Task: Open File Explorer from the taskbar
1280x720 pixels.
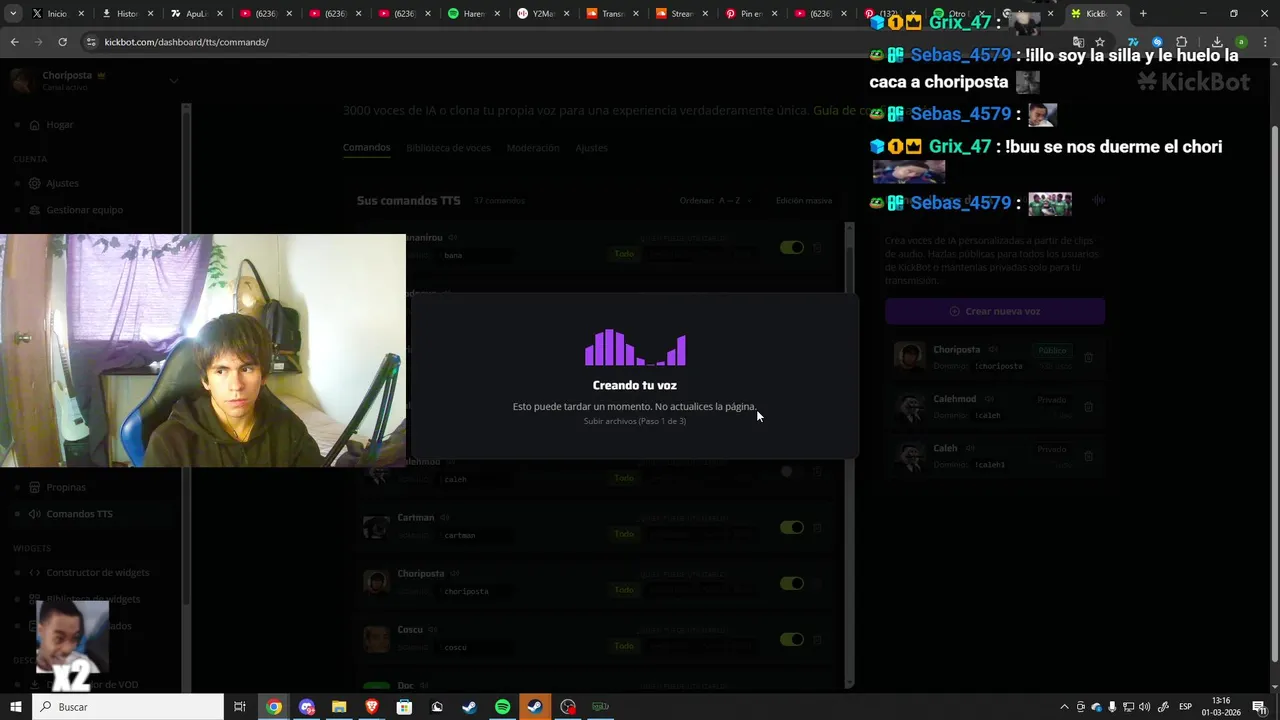Action: (339, 707)
